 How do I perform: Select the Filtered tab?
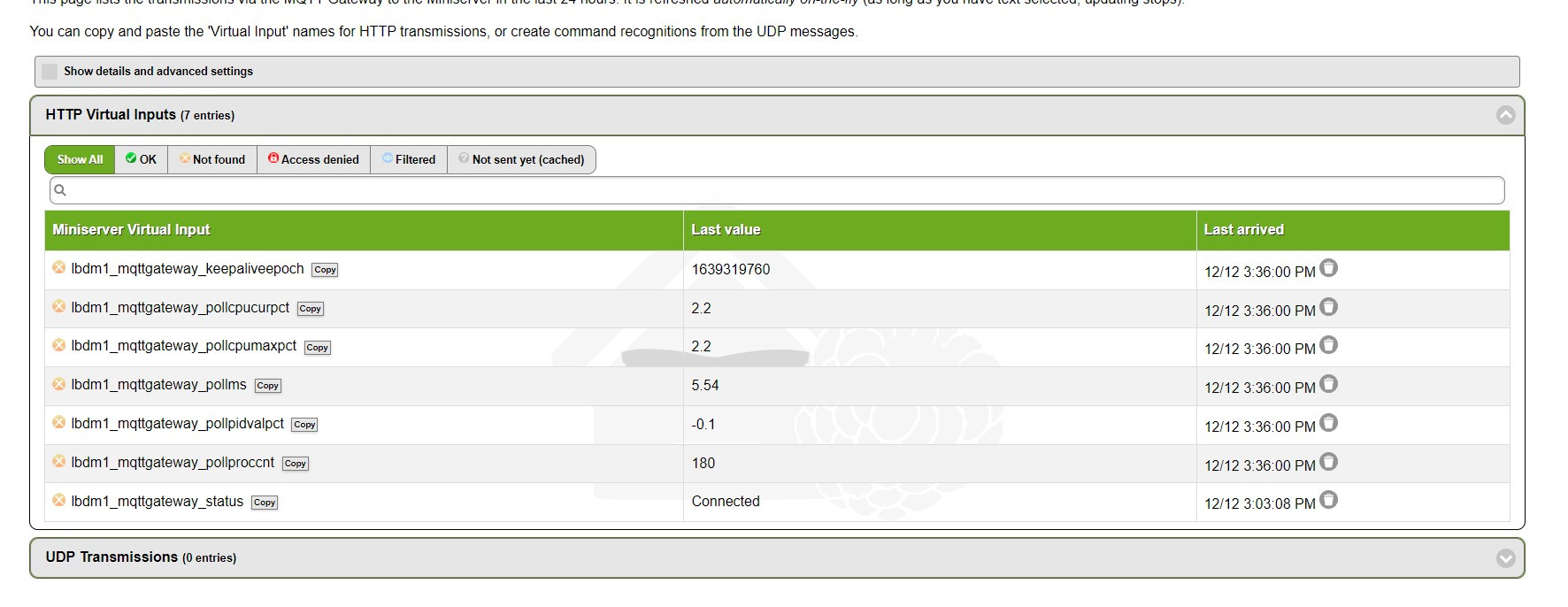click(409, 159)
